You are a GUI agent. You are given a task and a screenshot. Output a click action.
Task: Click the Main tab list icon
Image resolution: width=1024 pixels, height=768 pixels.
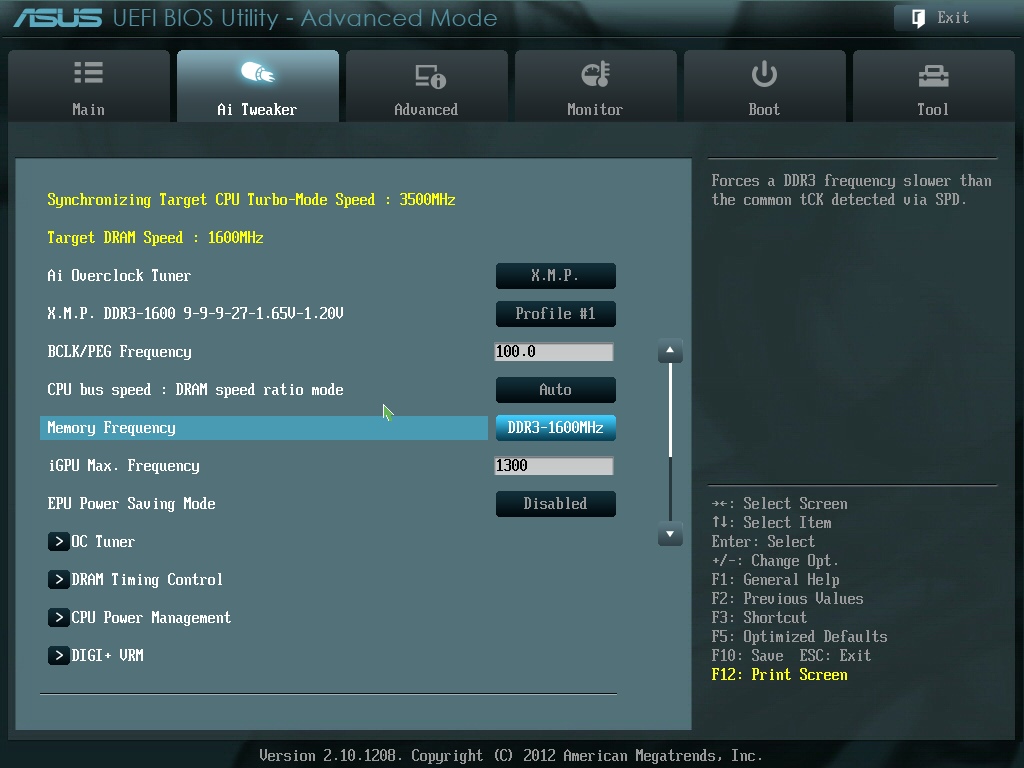(88, 72)
